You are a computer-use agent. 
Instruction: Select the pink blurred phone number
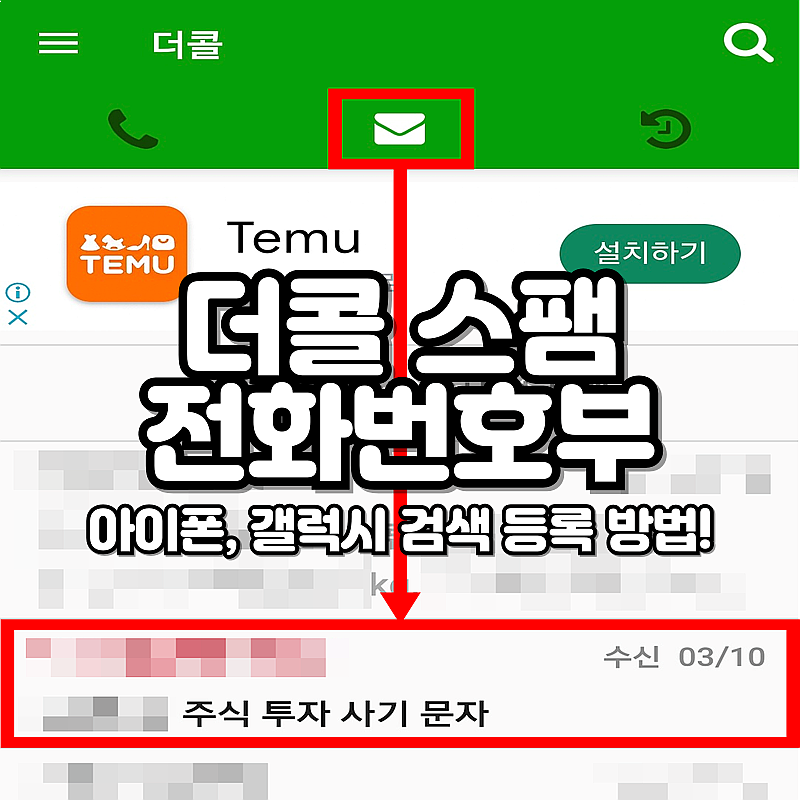176,657
